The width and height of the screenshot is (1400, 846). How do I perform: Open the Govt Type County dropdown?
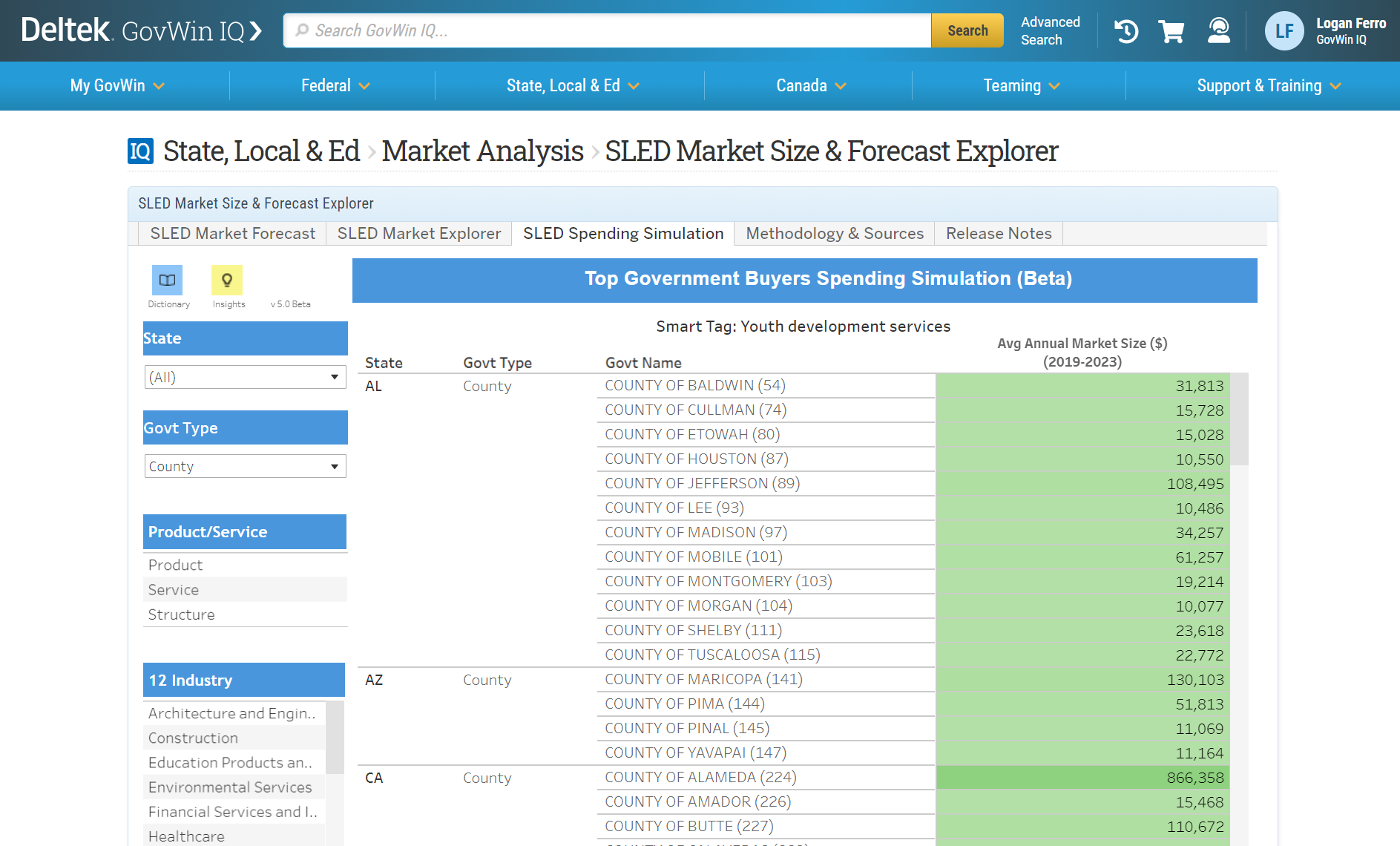(245, 466)
